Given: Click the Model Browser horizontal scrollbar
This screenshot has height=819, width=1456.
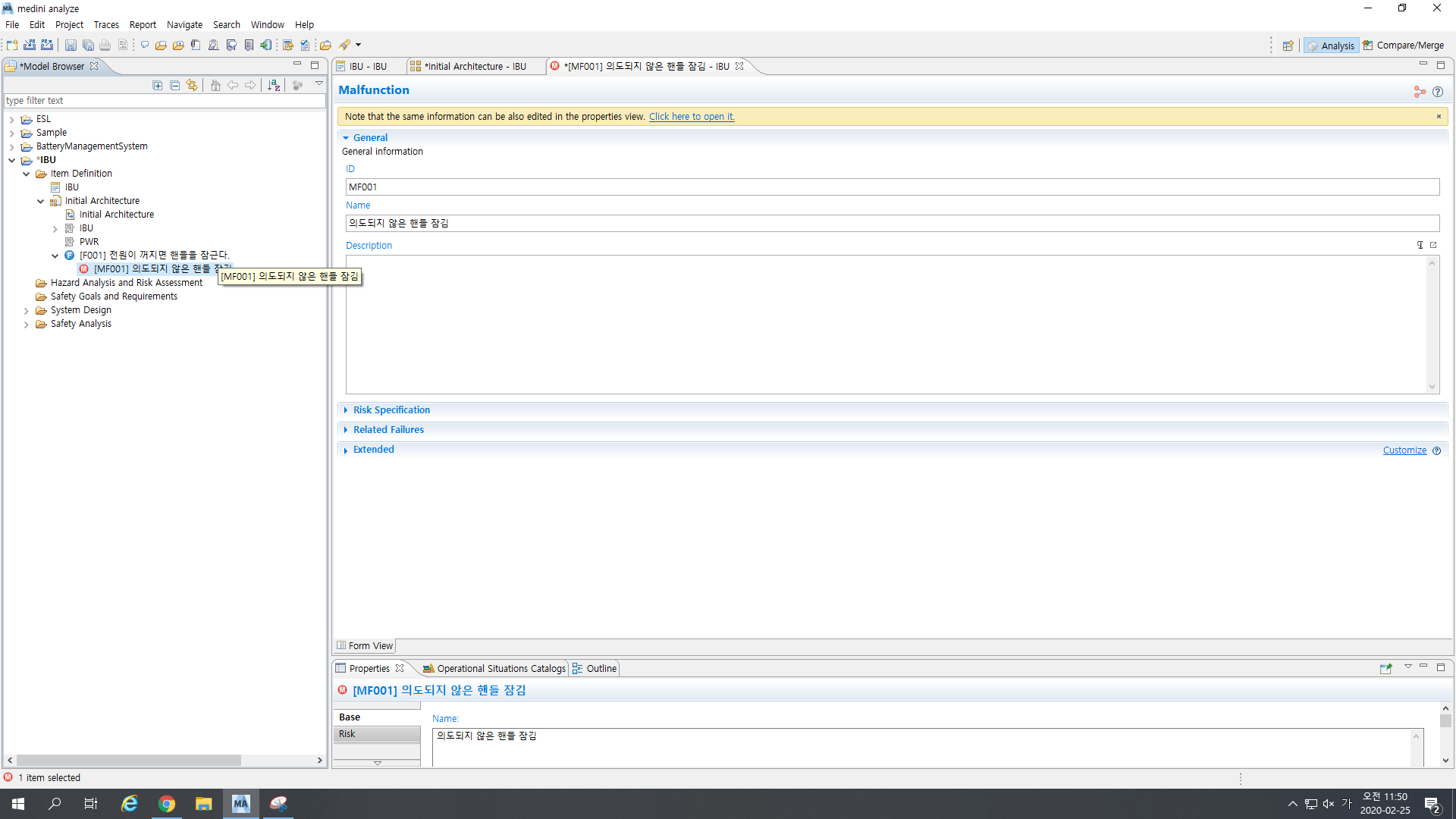Looking at the screenshot, I should [129, 760].
